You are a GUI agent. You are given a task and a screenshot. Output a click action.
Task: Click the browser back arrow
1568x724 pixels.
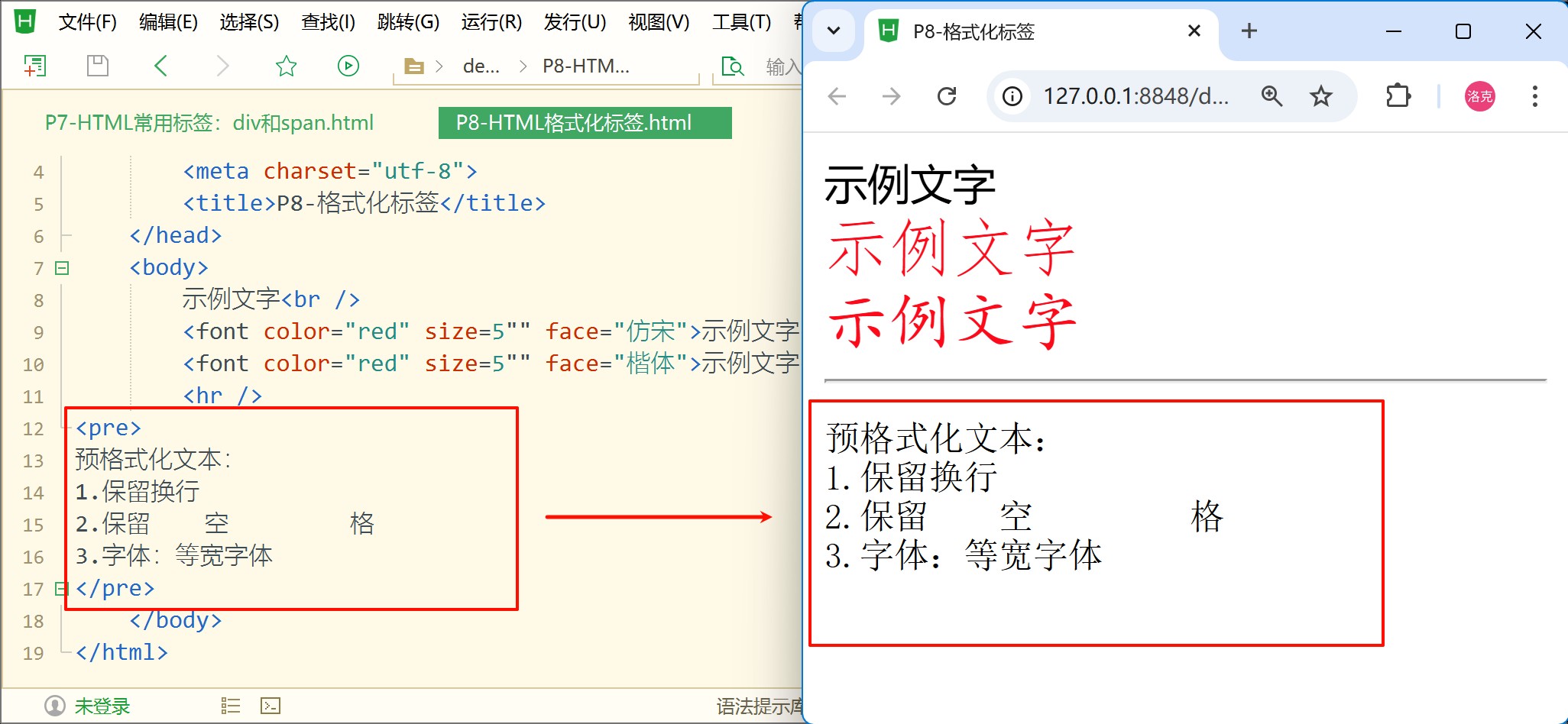837,96
